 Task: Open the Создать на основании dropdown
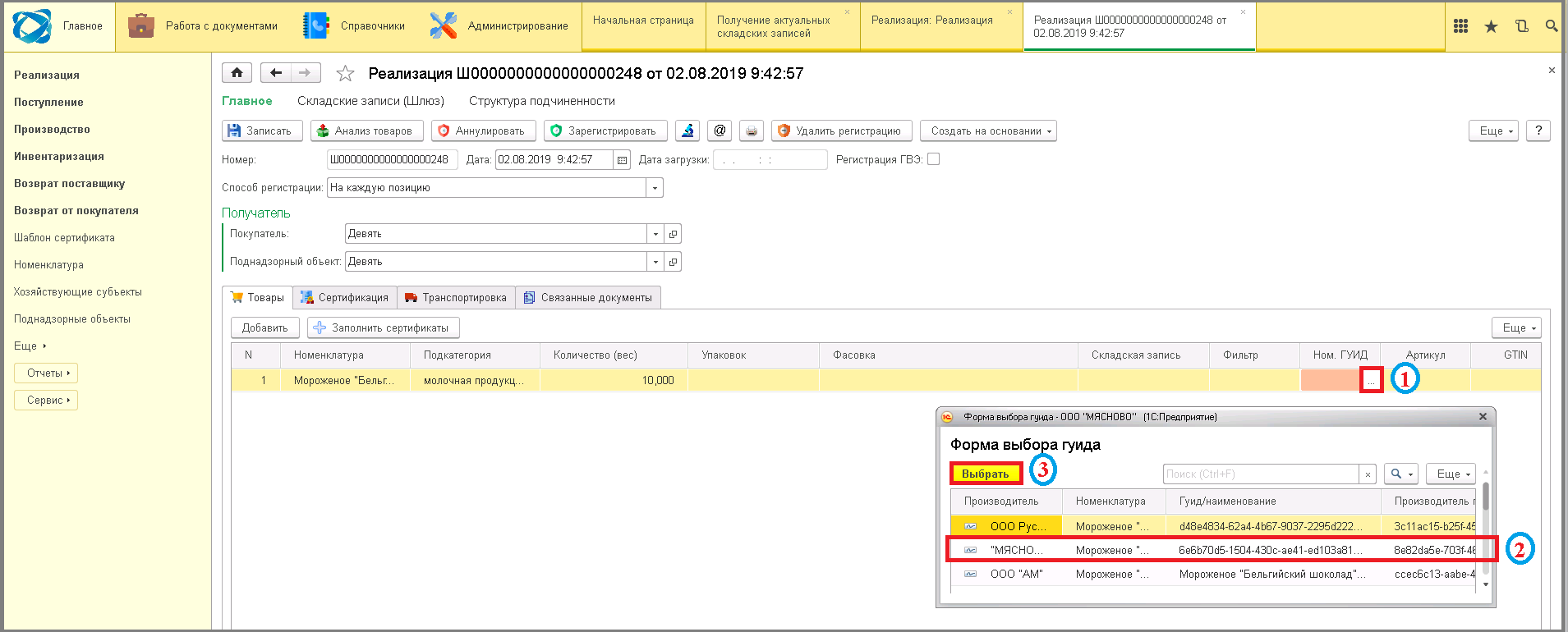(988, 131)
